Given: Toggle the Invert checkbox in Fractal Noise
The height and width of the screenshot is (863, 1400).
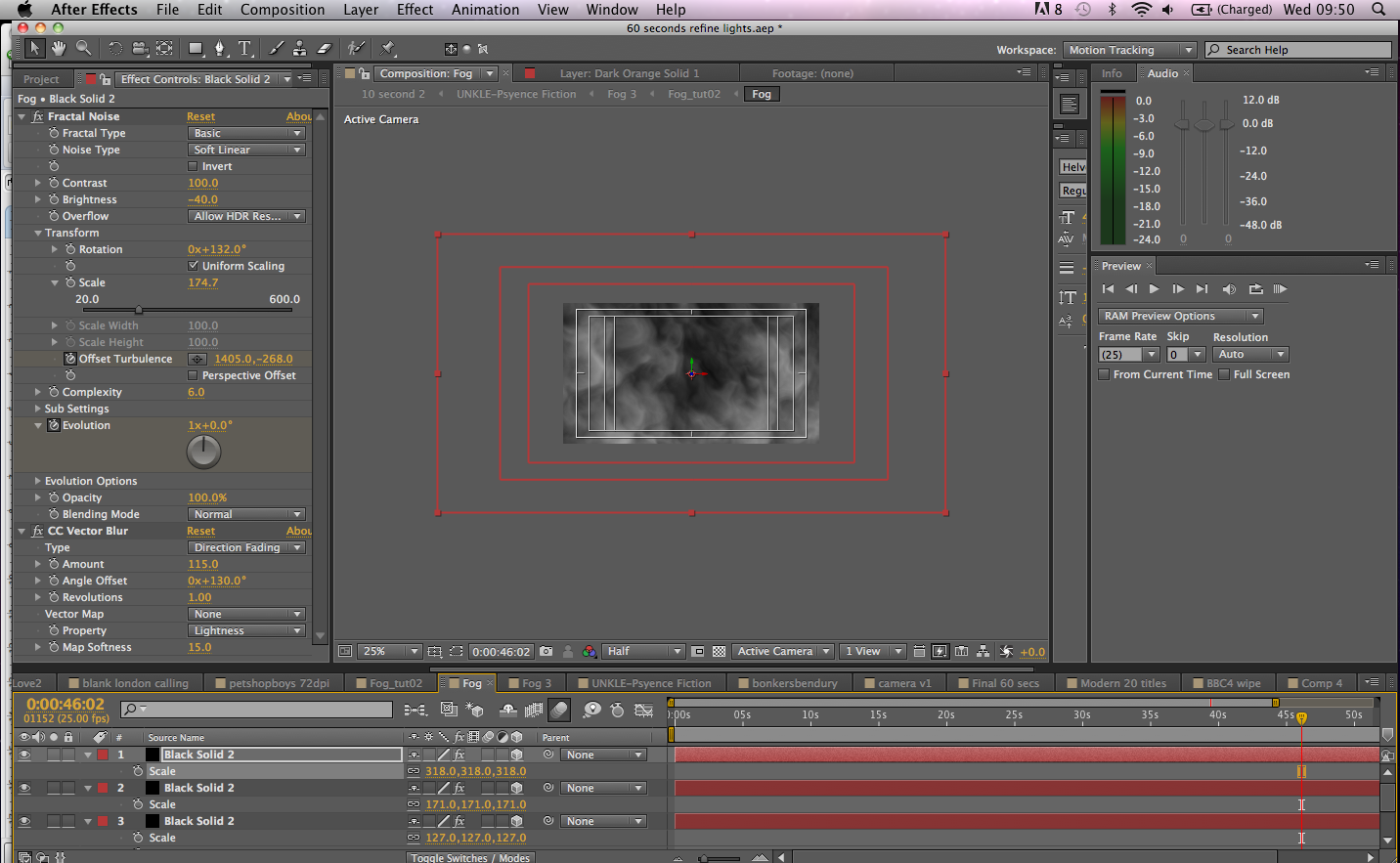Looking at the screenshot, I should [x=193, y=166].
